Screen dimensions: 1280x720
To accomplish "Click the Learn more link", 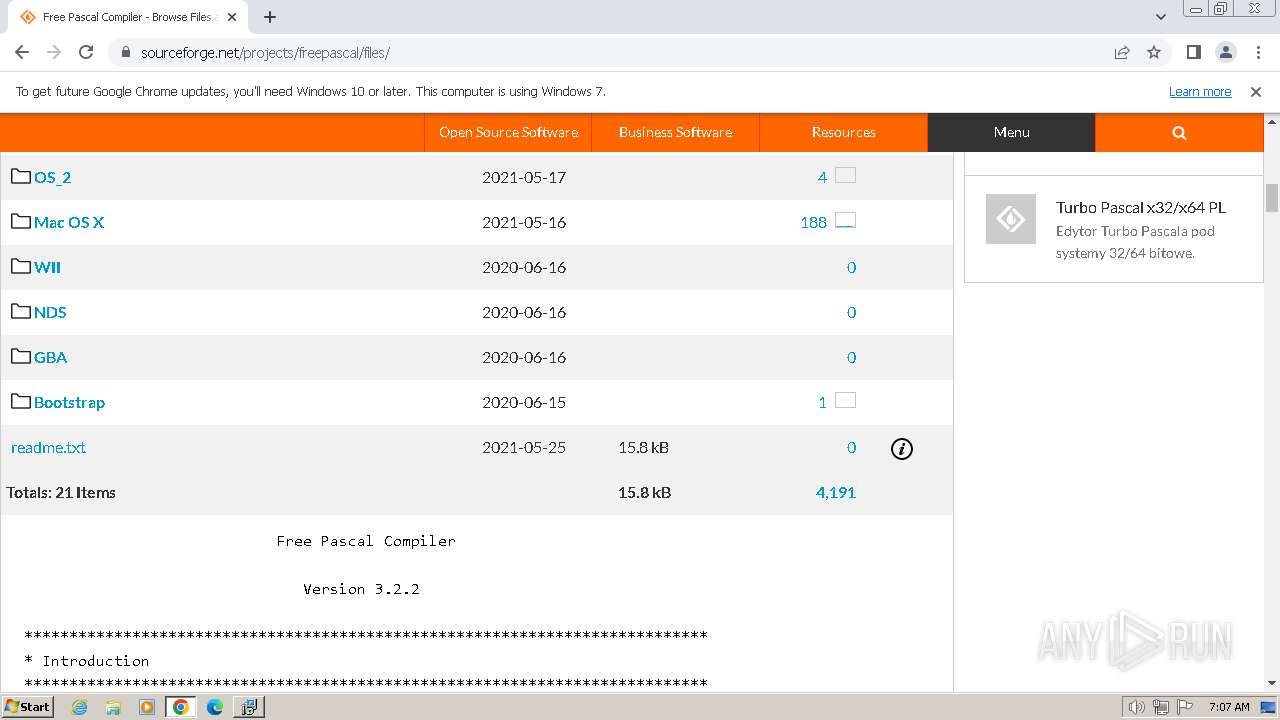I will pyautogui.click(x=1200, y=91).
